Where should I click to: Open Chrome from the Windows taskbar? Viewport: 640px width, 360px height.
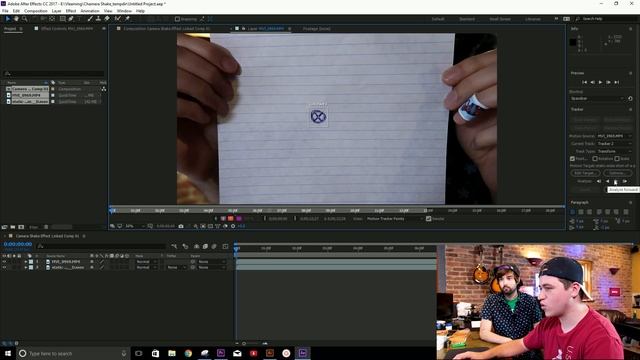coord(188,353)
